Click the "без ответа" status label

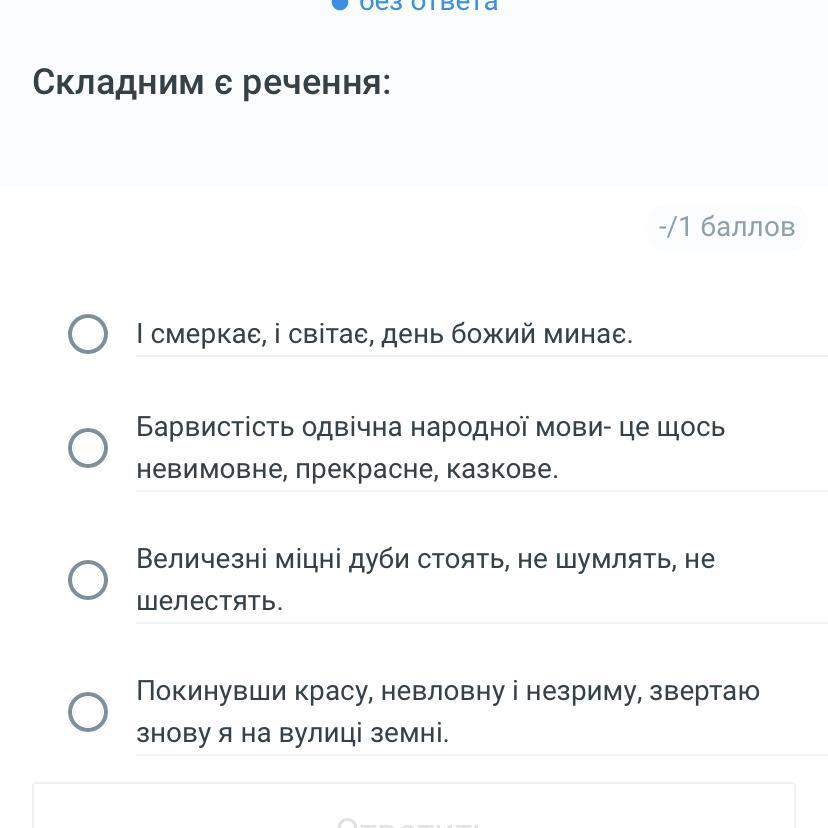pos(428,5)
